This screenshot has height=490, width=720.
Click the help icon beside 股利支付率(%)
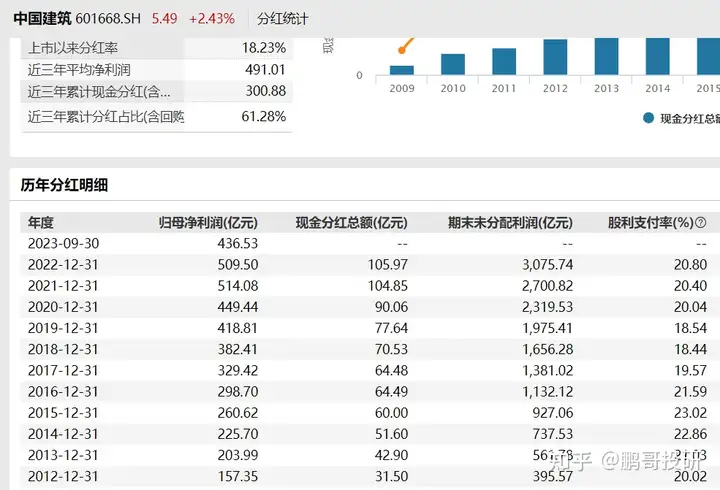point(701,223)
